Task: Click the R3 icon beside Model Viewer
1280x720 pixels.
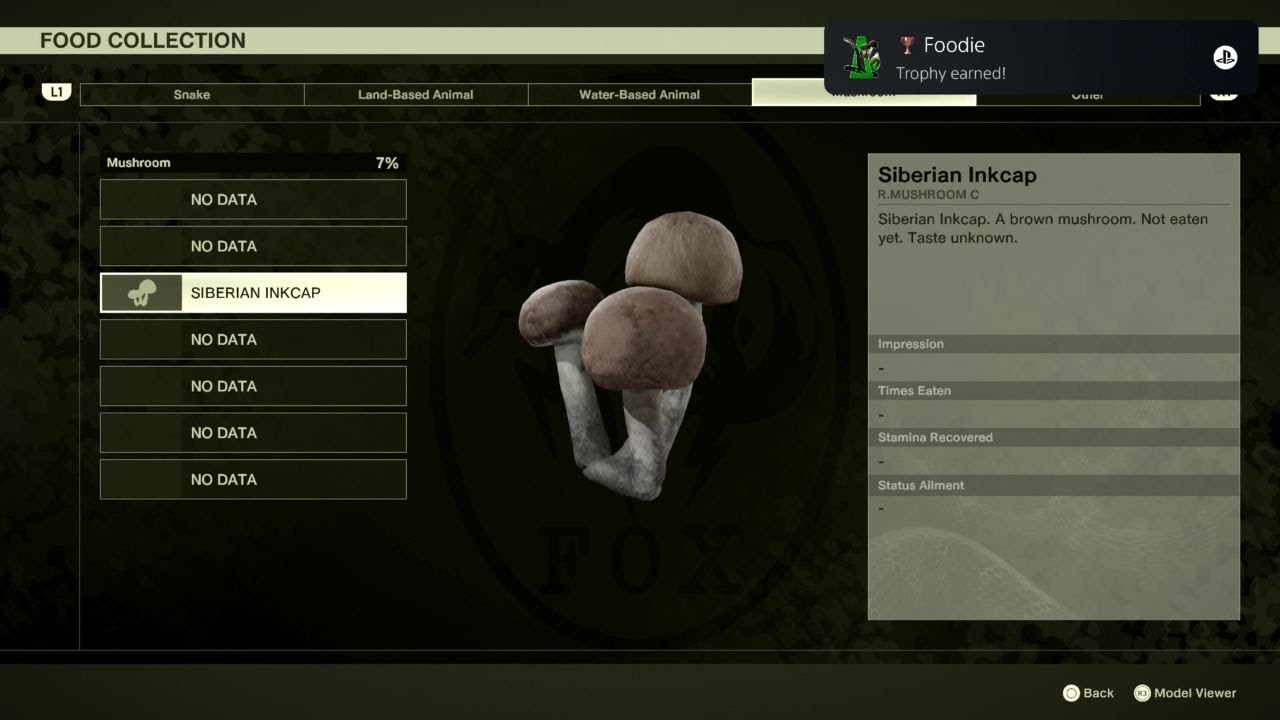Action: click(x=1142, y=693)
